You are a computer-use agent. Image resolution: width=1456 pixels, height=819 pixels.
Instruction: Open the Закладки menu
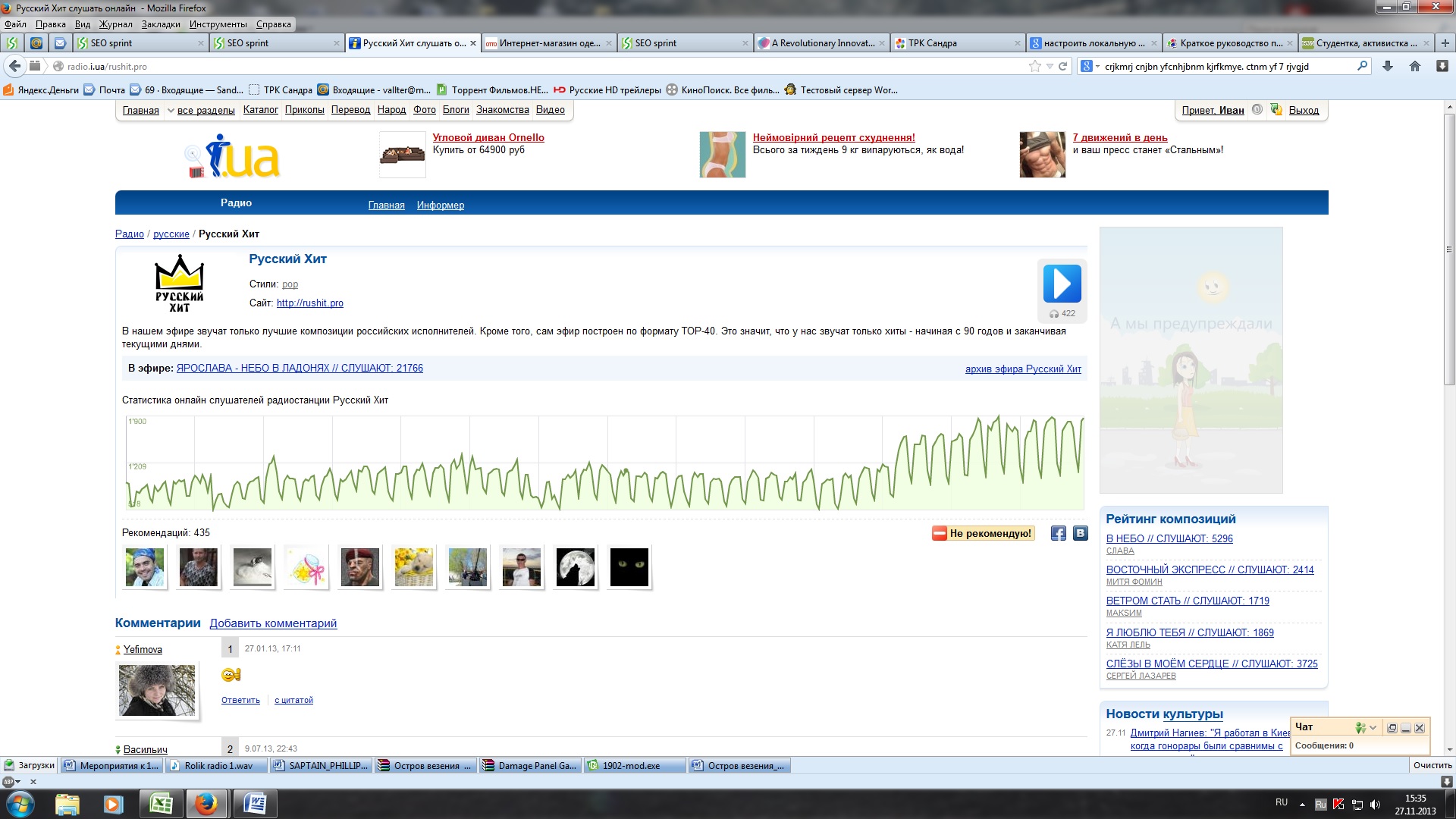coord(161,24)
